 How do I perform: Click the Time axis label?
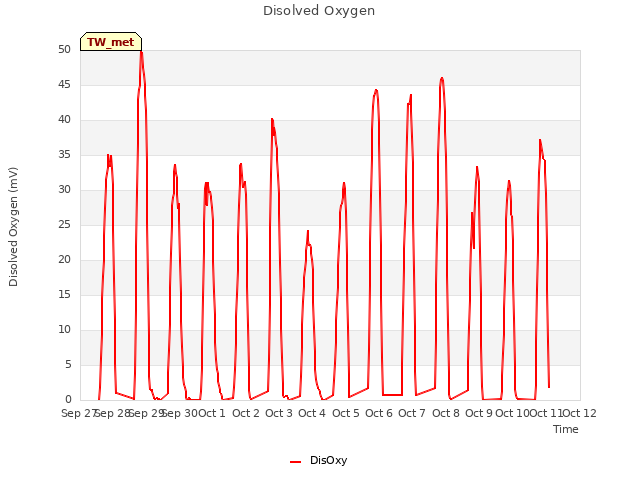(566, 429)
